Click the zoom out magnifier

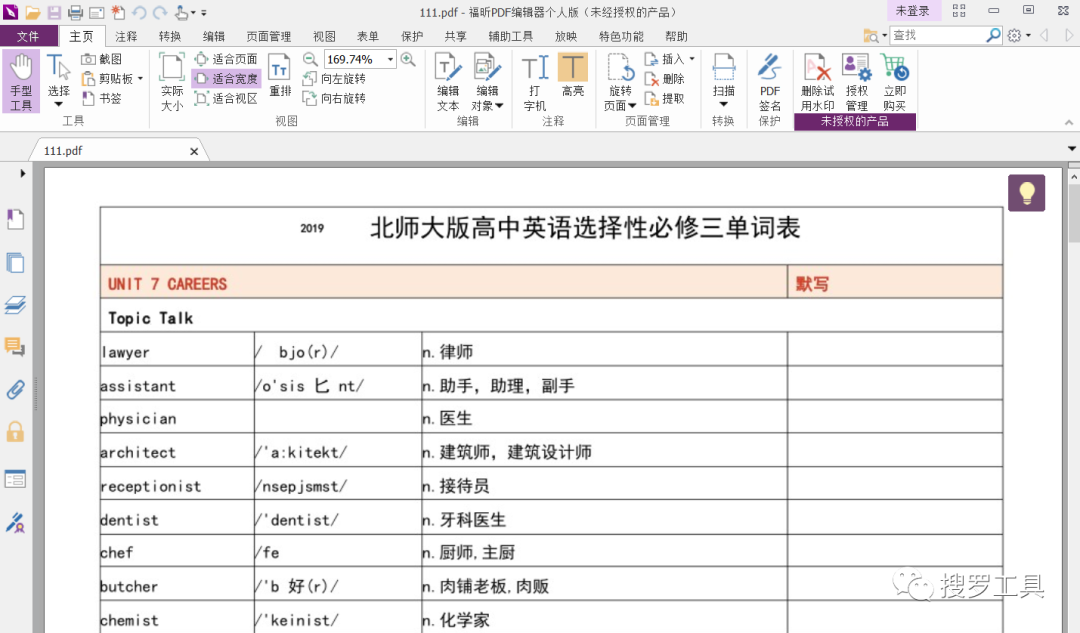coord(311,59)
